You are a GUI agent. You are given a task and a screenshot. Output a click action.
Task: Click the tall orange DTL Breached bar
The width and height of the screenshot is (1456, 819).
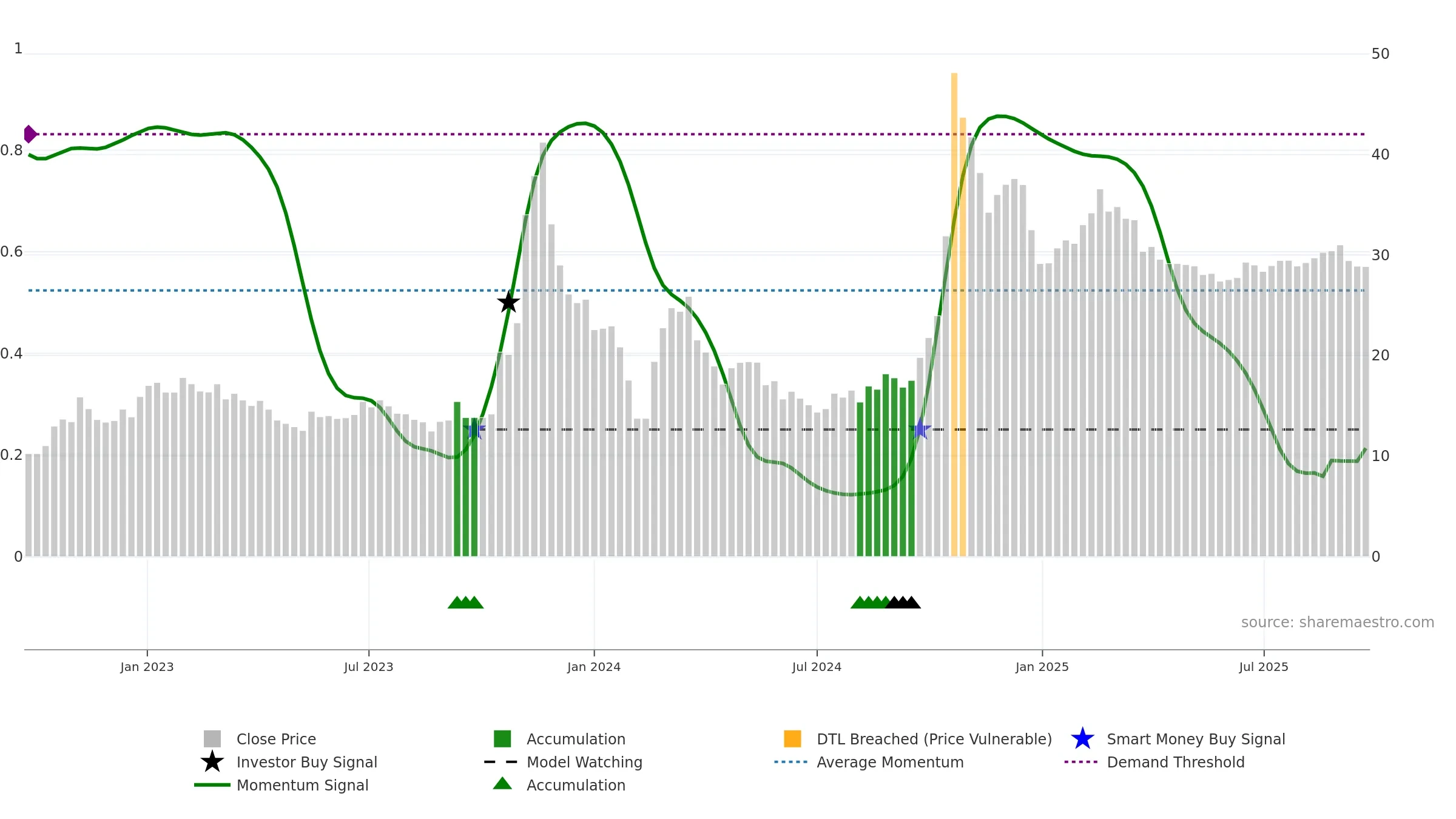click(x=954, y=314)
